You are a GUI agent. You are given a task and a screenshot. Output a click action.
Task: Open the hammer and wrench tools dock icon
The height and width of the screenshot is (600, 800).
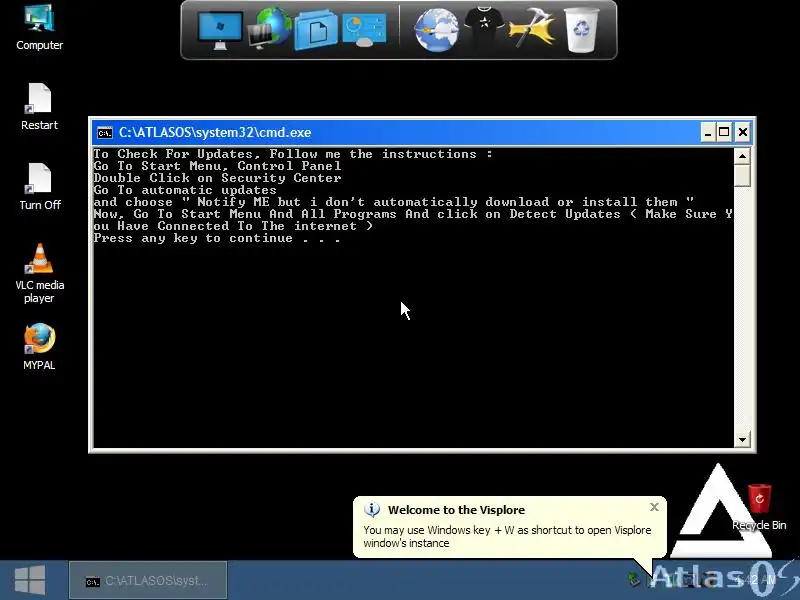click(531, 28)
